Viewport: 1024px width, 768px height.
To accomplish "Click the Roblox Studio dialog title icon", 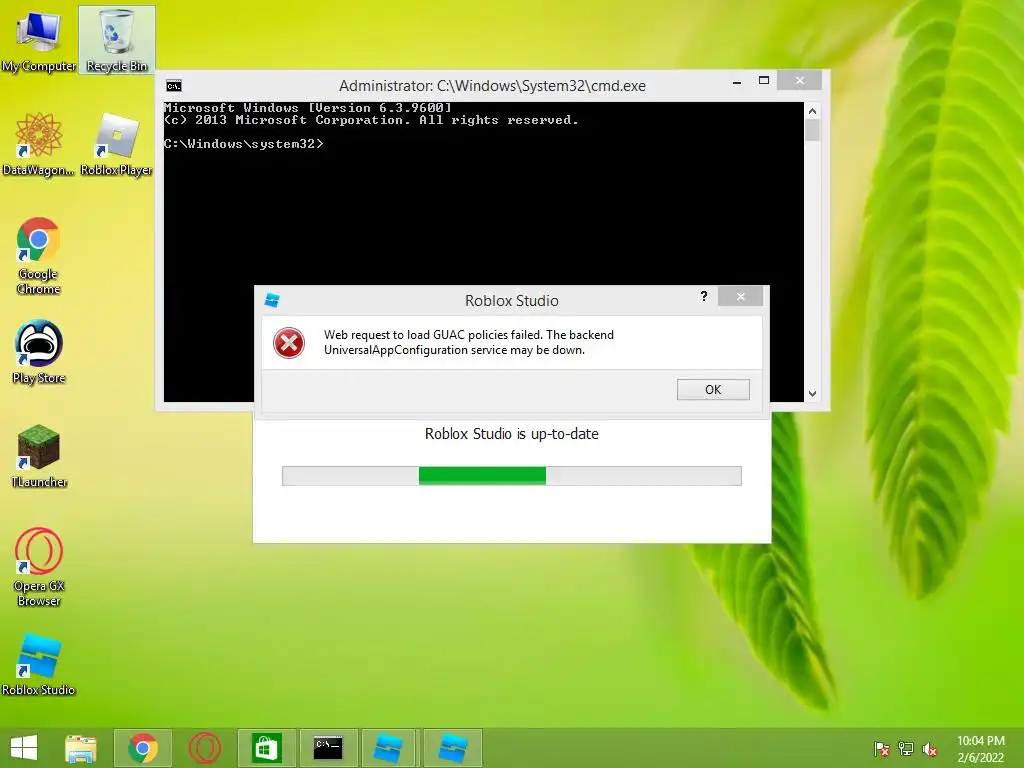I will (272, 300).
